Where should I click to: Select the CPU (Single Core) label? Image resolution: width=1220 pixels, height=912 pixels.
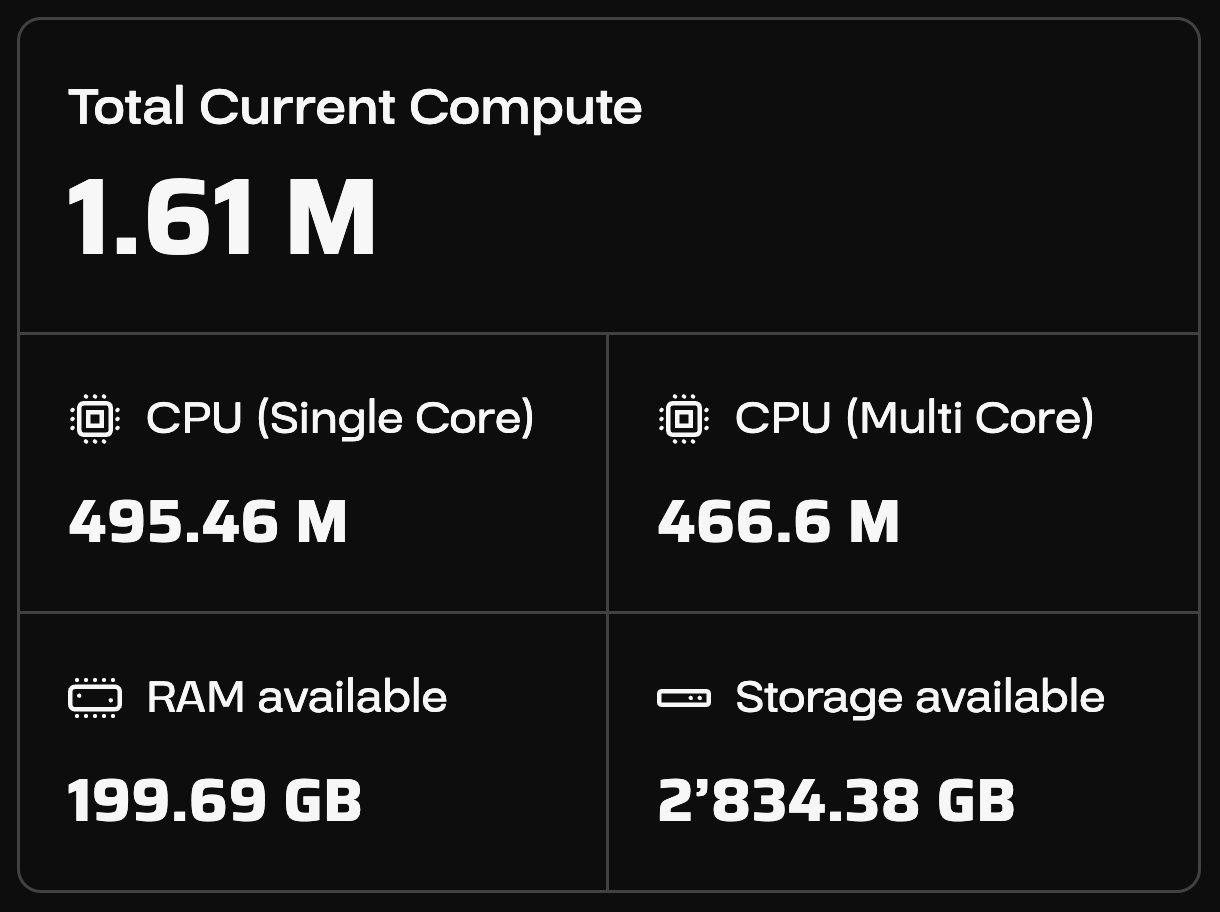click(x=340, y=418)
